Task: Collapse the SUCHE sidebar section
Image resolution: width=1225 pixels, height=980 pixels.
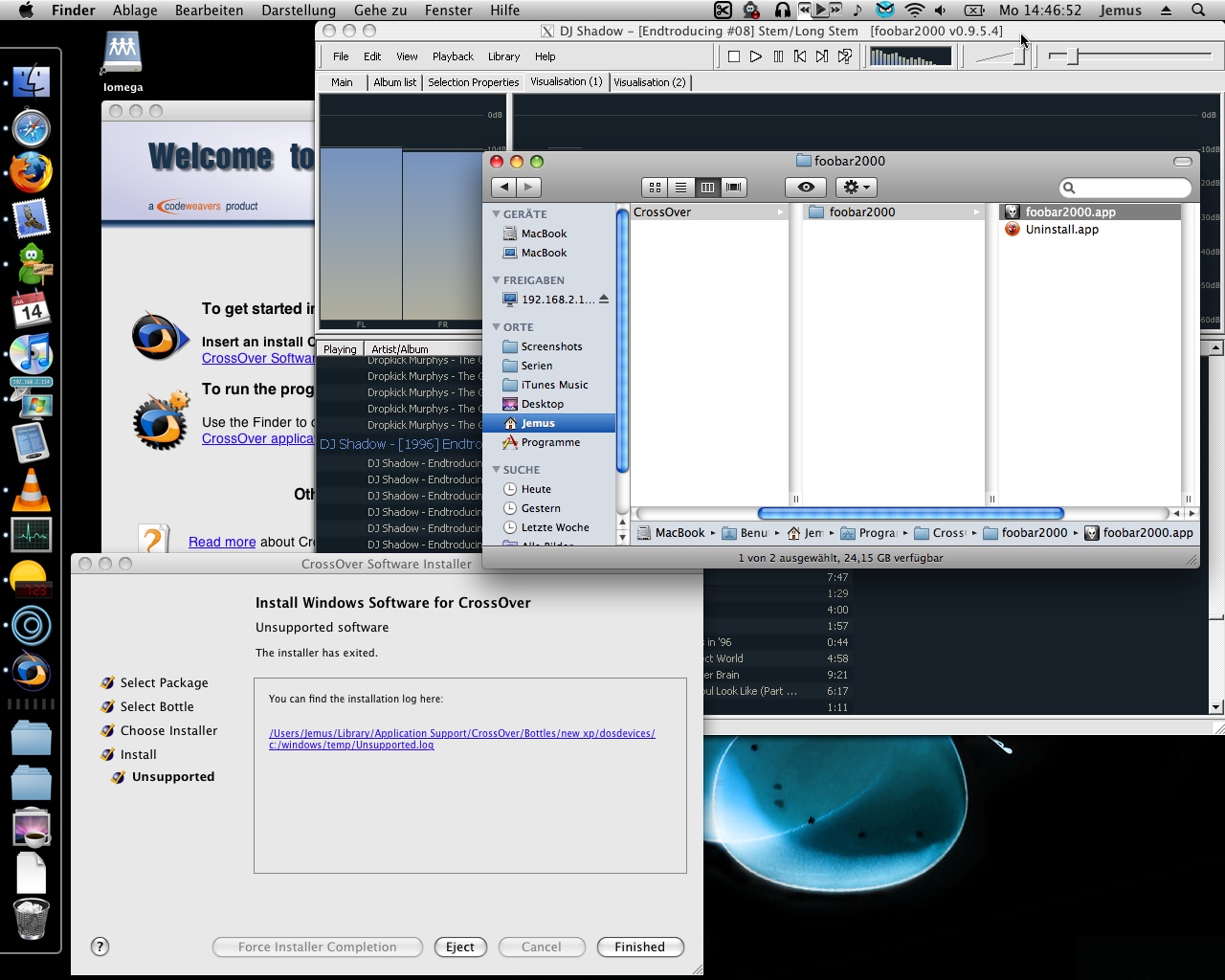Action: pyautogui.click(x=497, y=470)
